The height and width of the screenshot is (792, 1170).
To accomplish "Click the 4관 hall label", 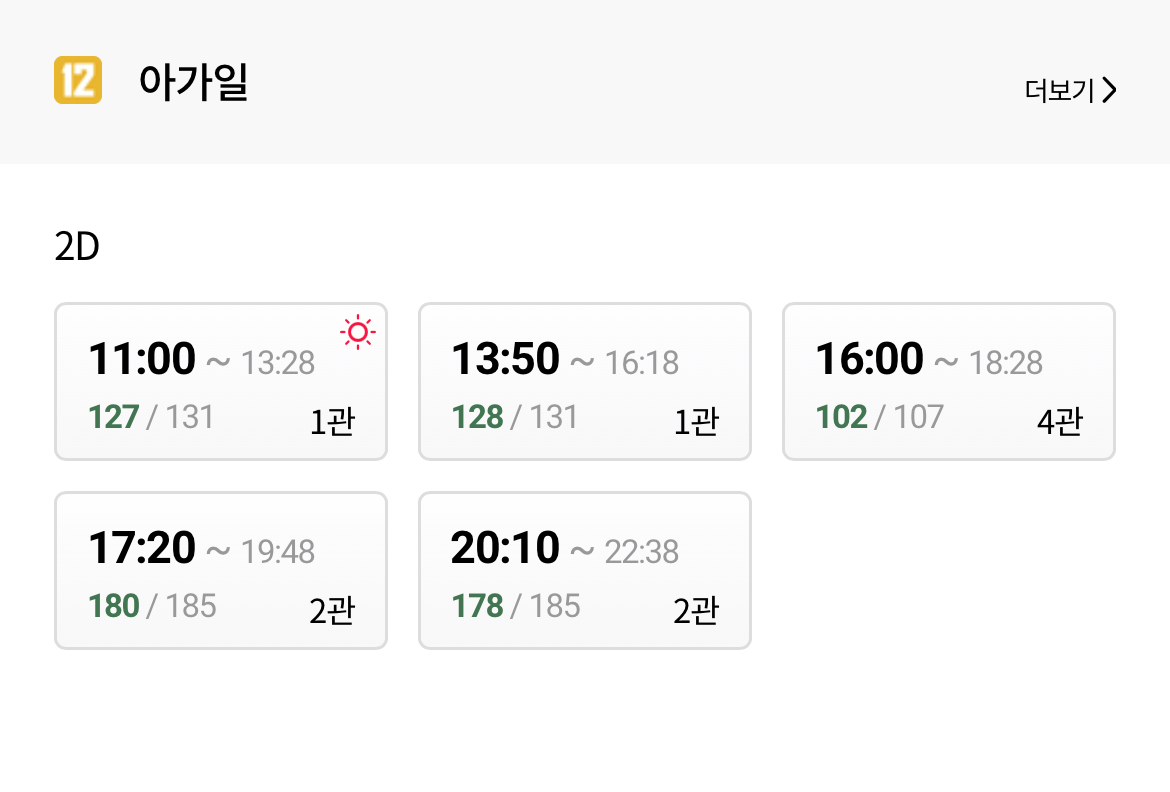I will (x=1060, y=422).
